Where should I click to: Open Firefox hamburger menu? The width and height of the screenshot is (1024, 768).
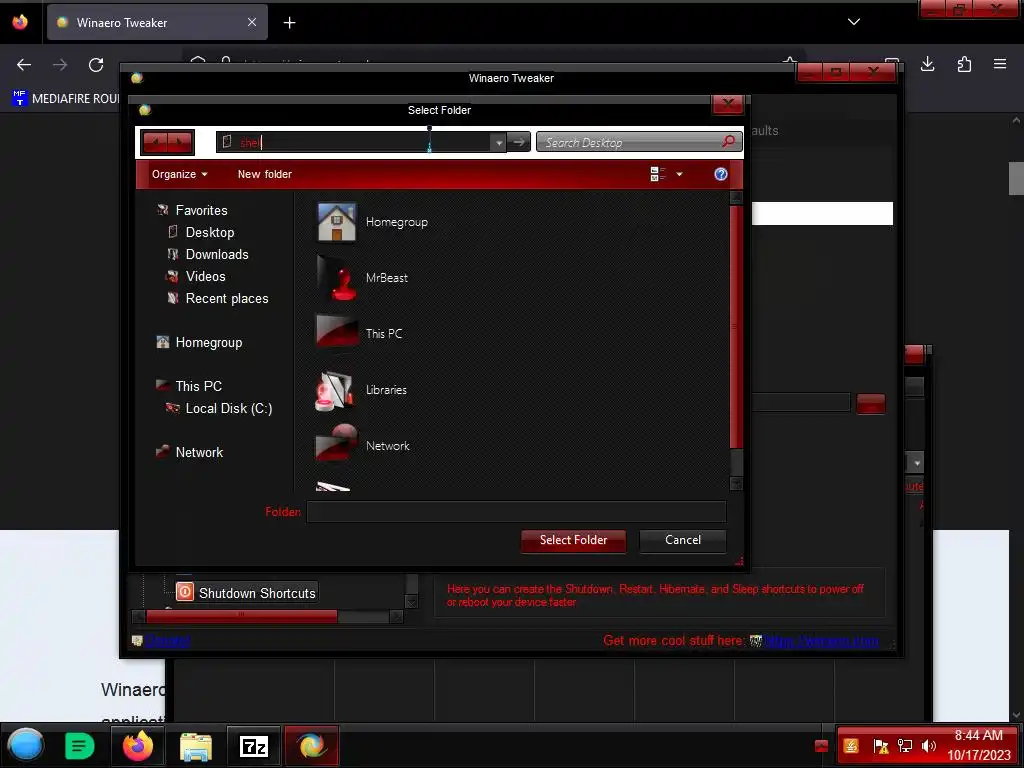[1000, 64]
